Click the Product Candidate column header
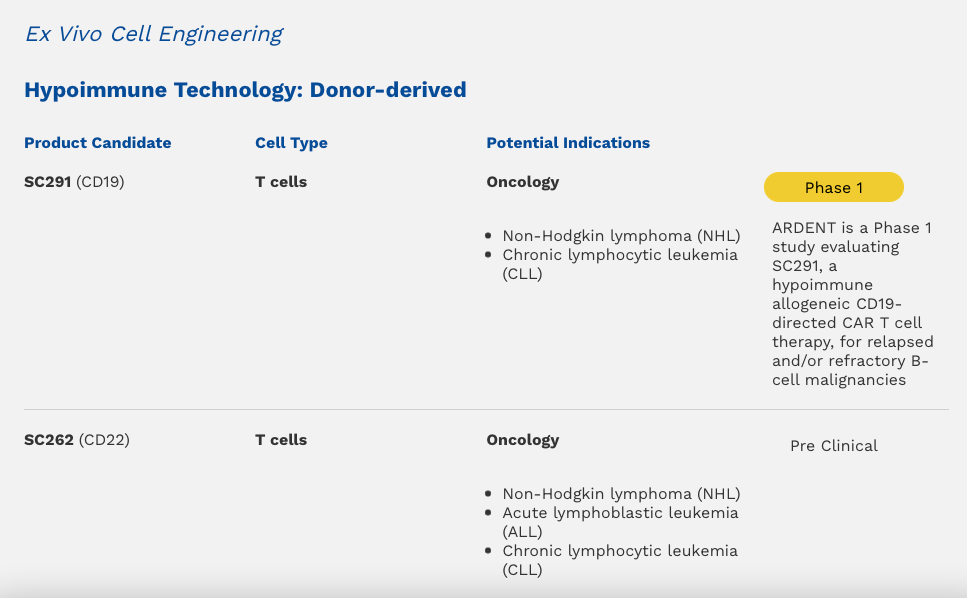Screen dimensions: 967x598 pyautogui.click(x=97, y=143)
